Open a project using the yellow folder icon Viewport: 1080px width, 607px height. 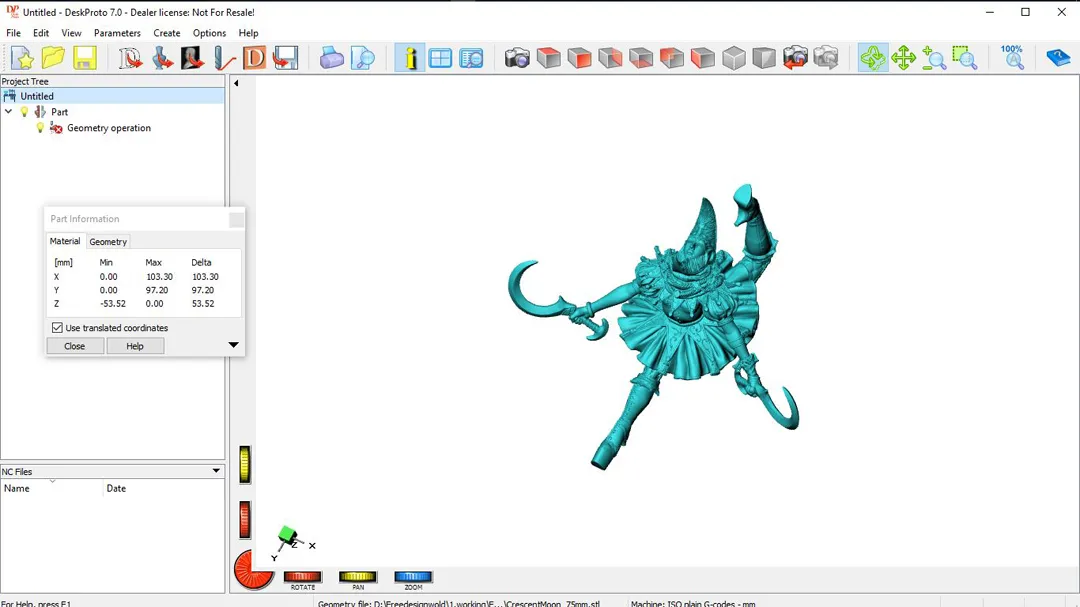[53, 58]
